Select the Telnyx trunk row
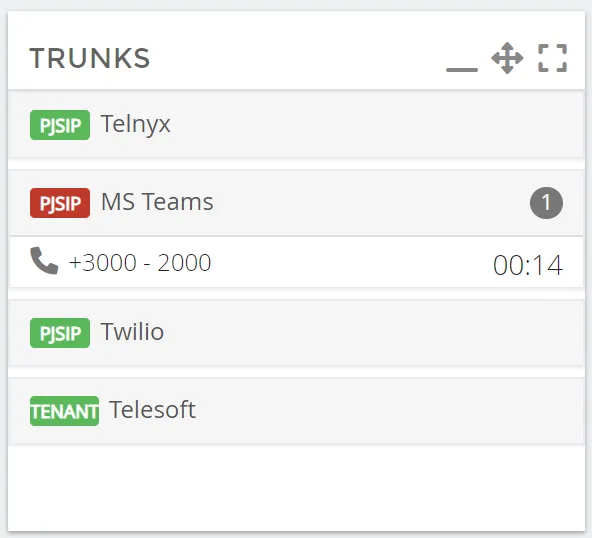This screenshot has height=538, width=592. [x=296, y=125]
